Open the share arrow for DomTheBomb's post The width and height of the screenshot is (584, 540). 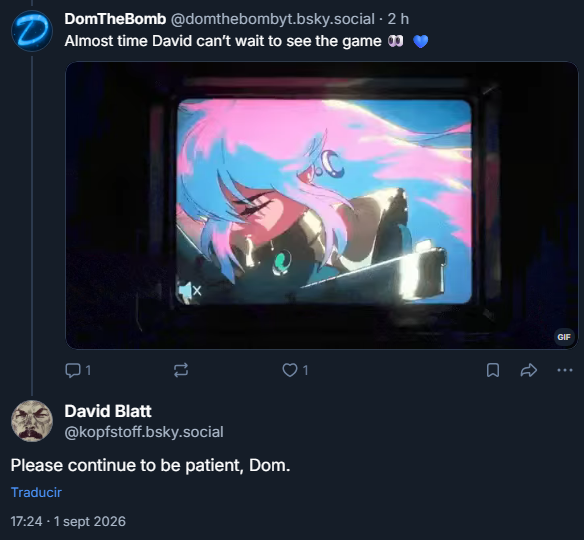(529, 370)
